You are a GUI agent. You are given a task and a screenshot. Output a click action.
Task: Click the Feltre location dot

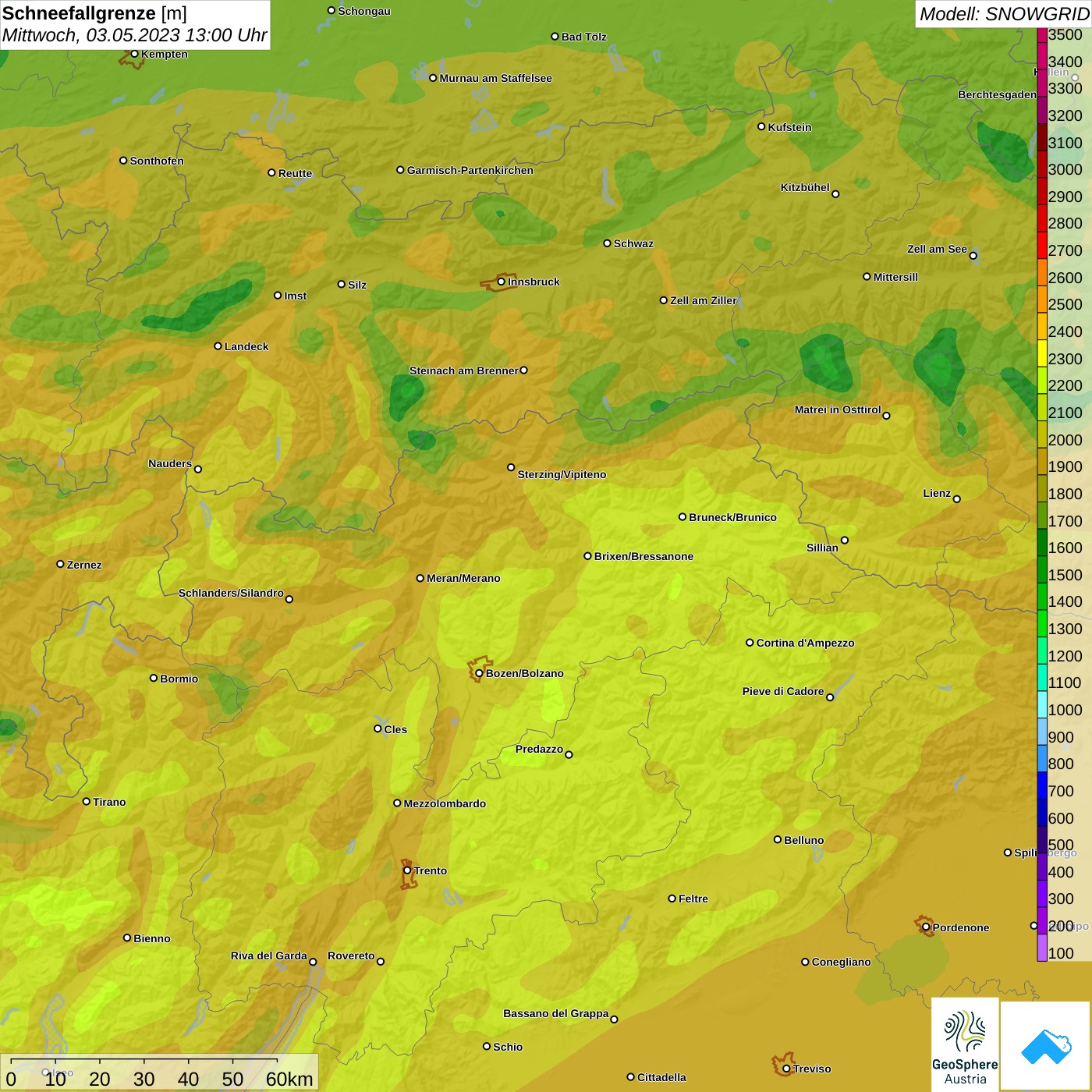tap(672, 899)
